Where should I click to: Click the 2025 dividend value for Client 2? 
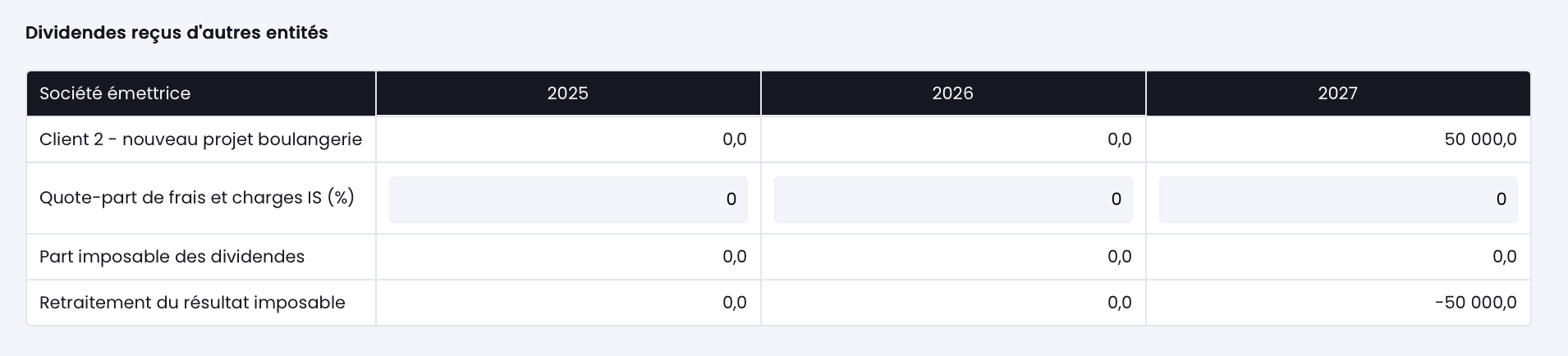pyautogui.click(x=735, y=139)
